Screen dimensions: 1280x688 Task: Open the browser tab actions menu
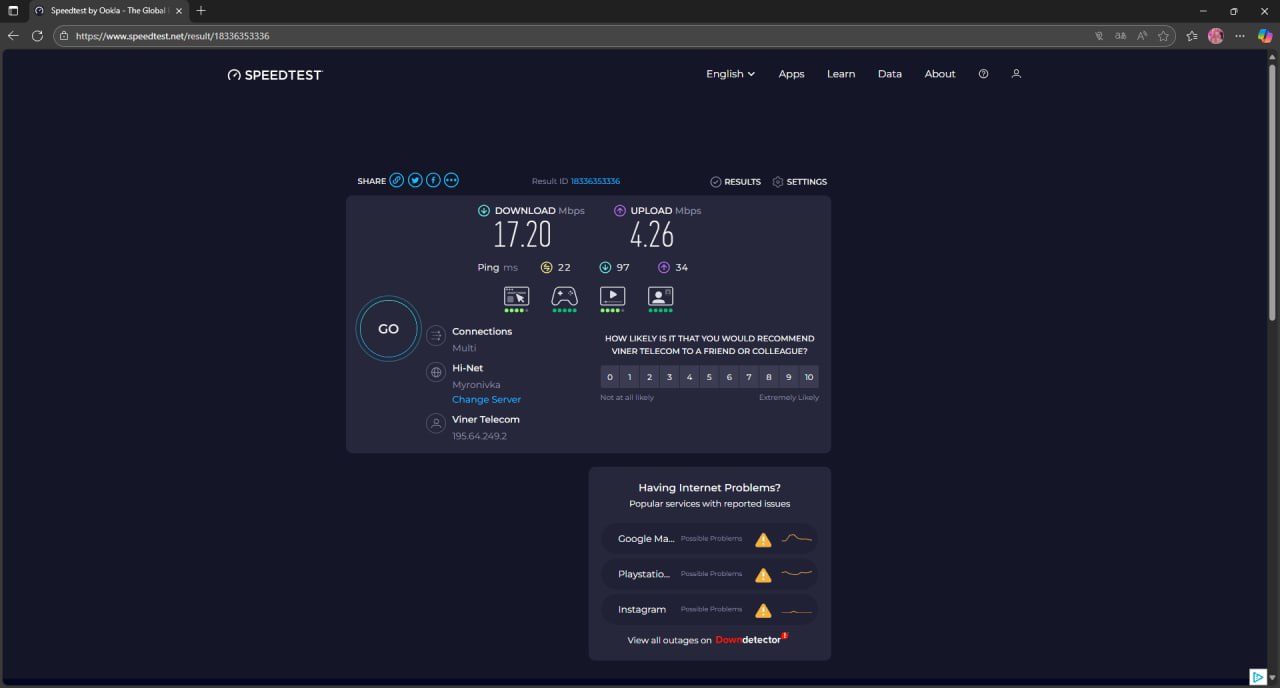pyautogui.click(x=13, y=11)
